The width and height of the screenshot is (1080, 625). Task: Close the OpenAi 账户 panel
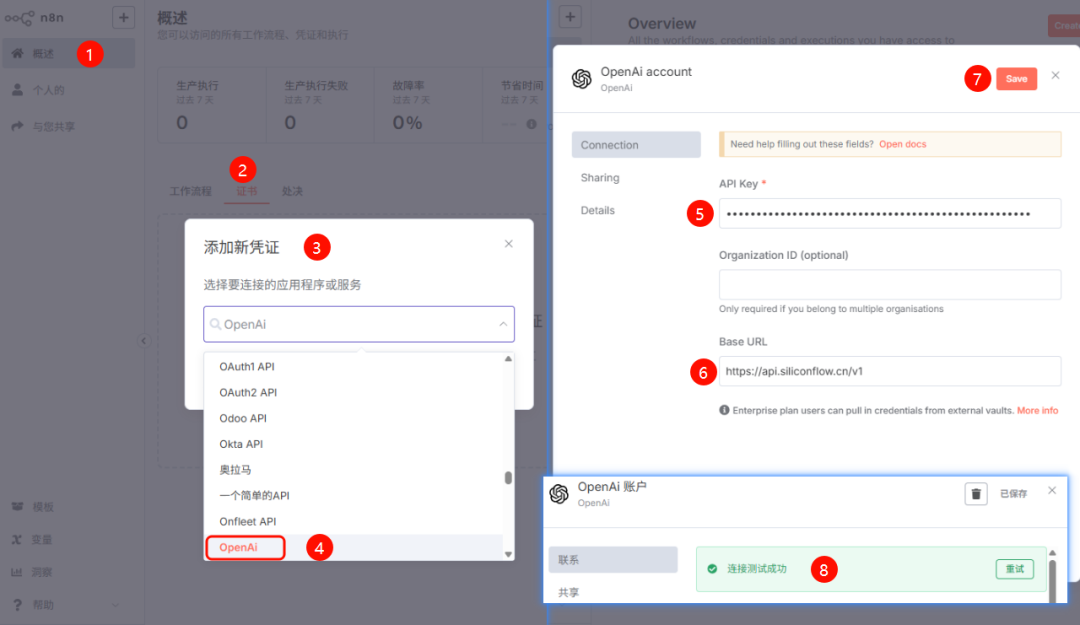click(x=1052, y=491)
